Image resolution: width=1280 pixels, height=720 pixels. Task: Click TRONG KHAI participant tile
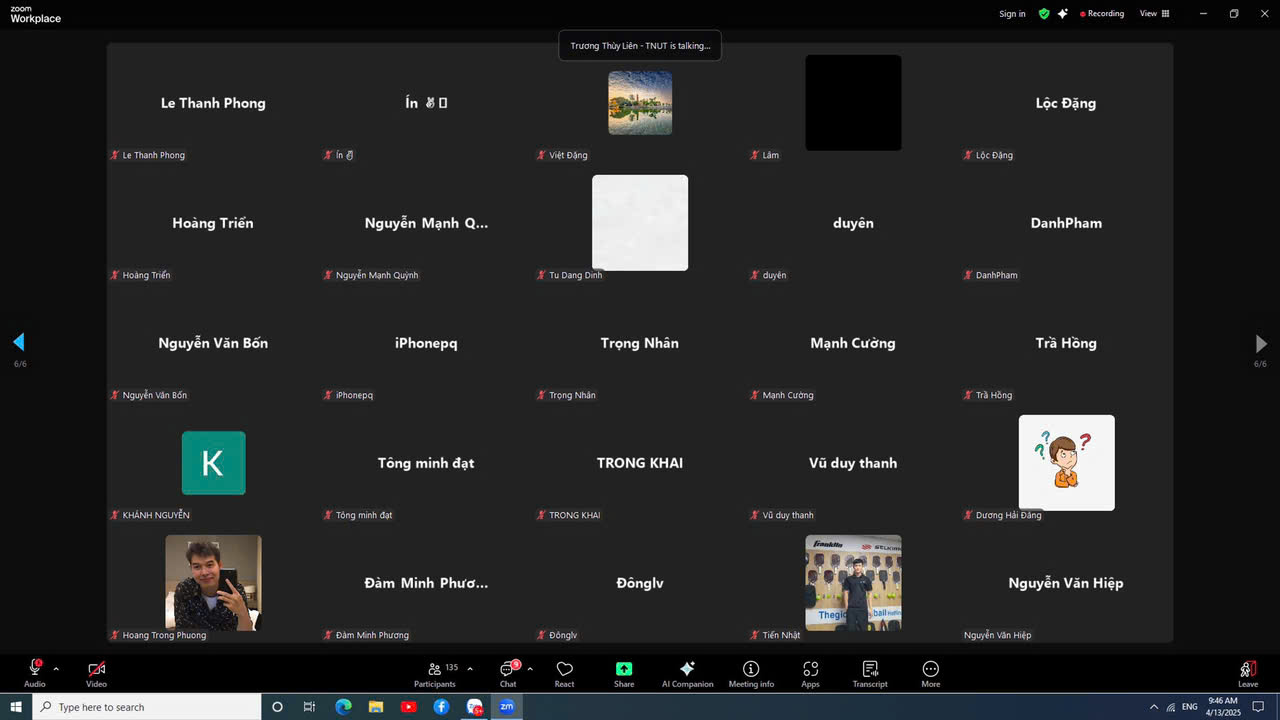coord(640,463)
